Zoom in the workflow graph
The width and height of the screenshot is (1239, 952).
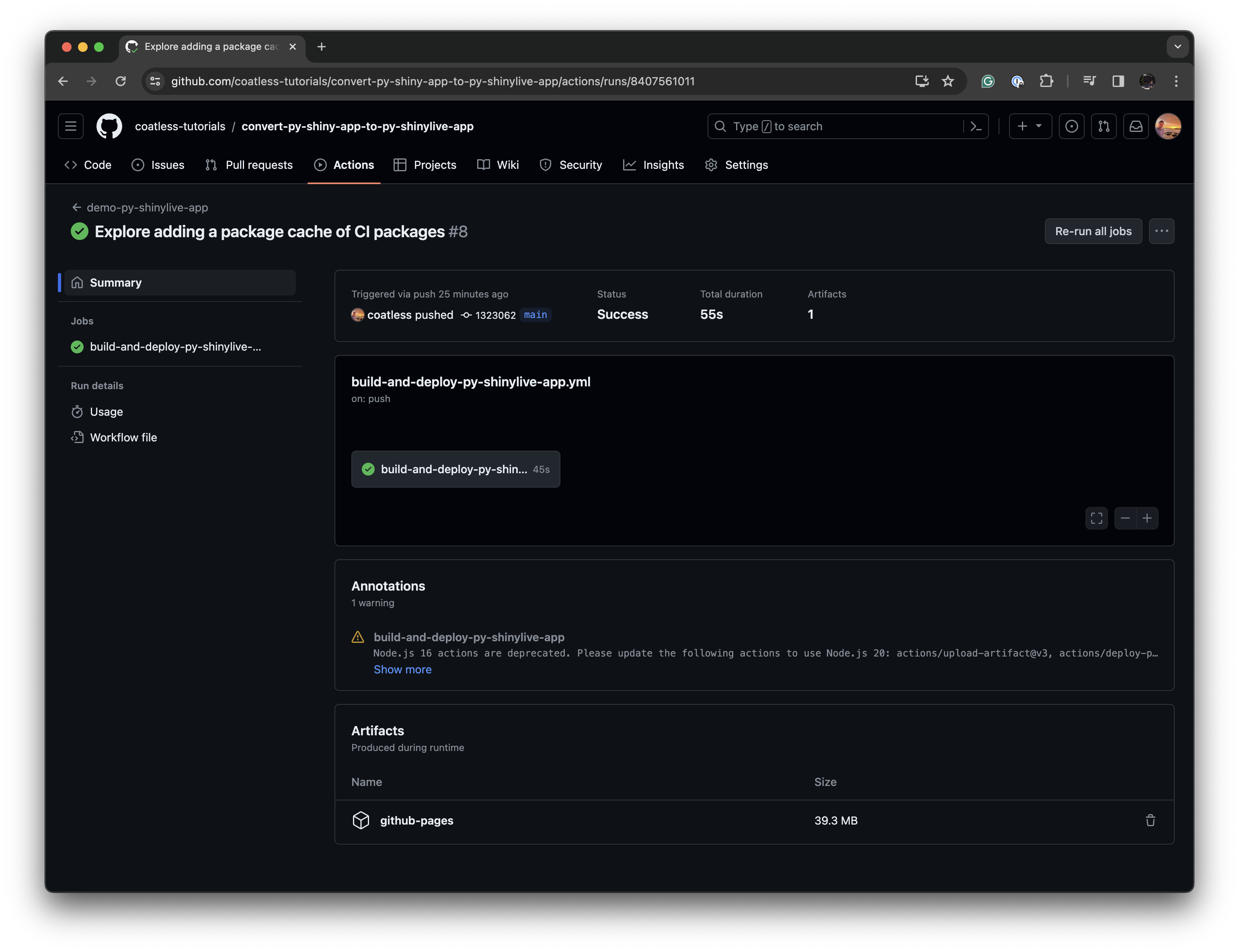click(x=1147, y=518)
